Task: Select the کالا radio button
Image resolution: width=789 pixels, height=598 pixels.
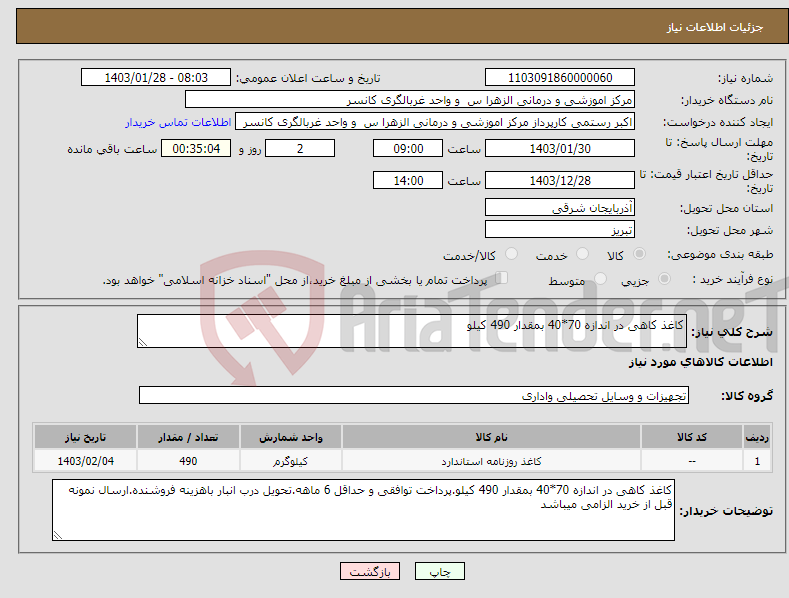Action: point(639,254)
